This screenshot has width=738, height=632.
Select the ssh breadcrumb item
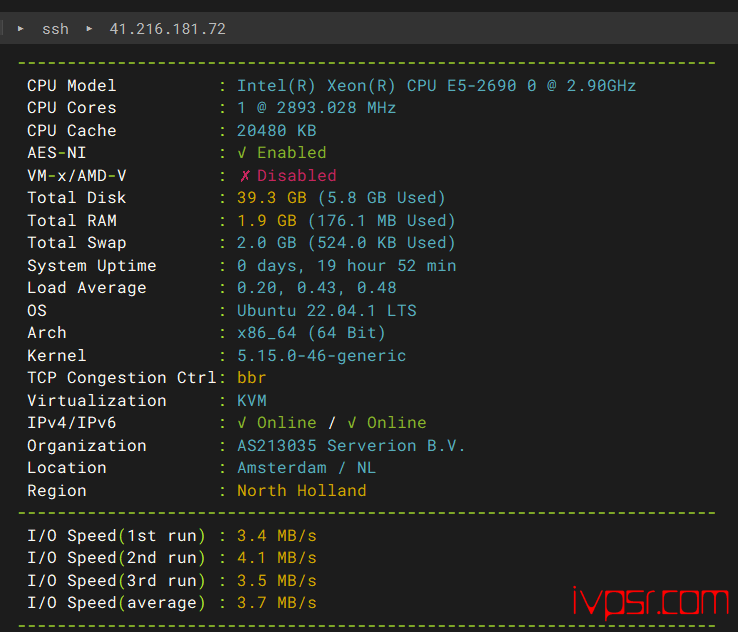point(55,29)
